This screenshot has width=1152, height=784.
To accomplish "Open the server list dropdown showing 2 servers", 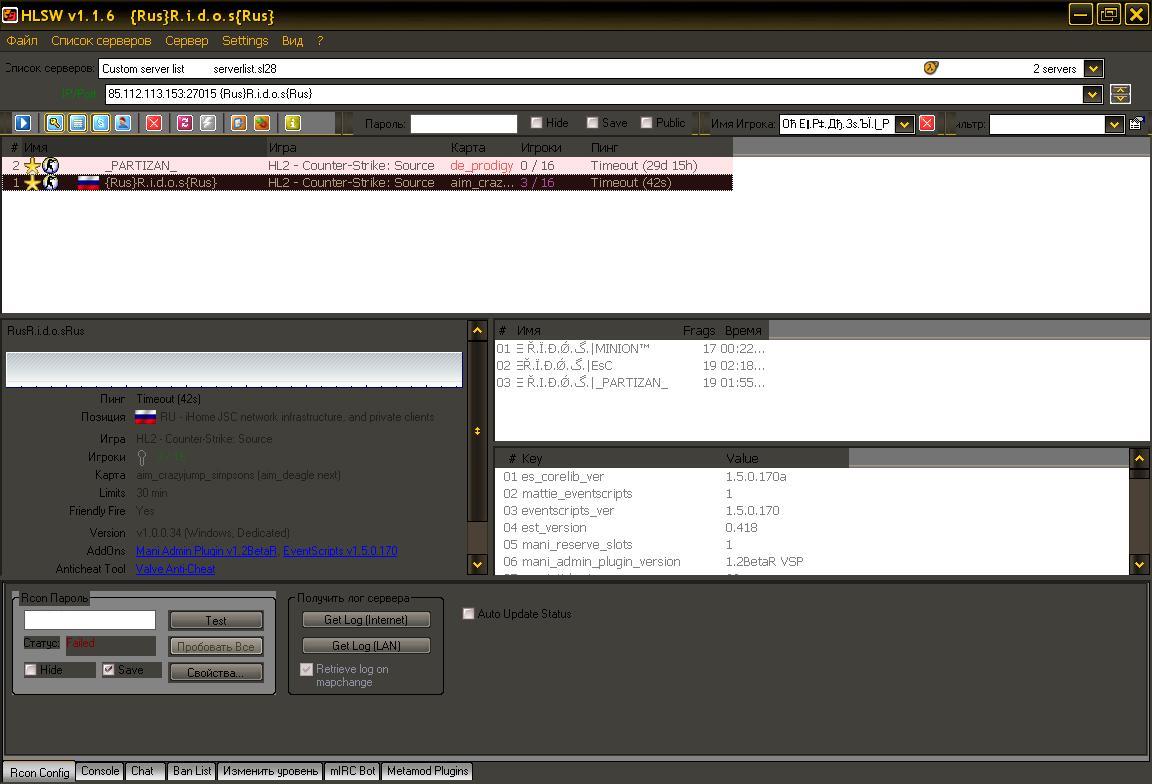I will click(1093, 69).
